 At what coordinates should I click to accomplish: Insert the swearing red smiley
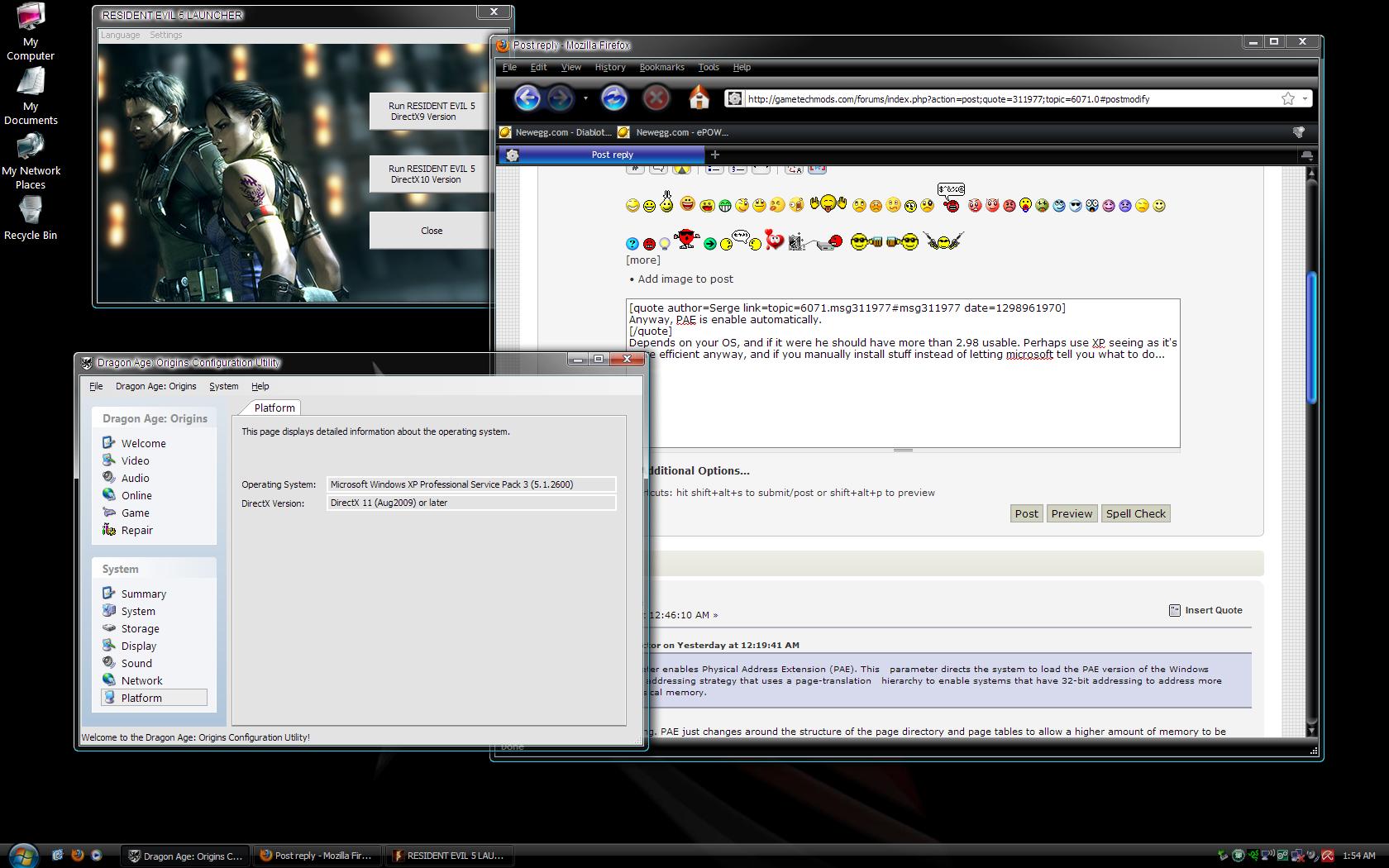coord(952,198)
